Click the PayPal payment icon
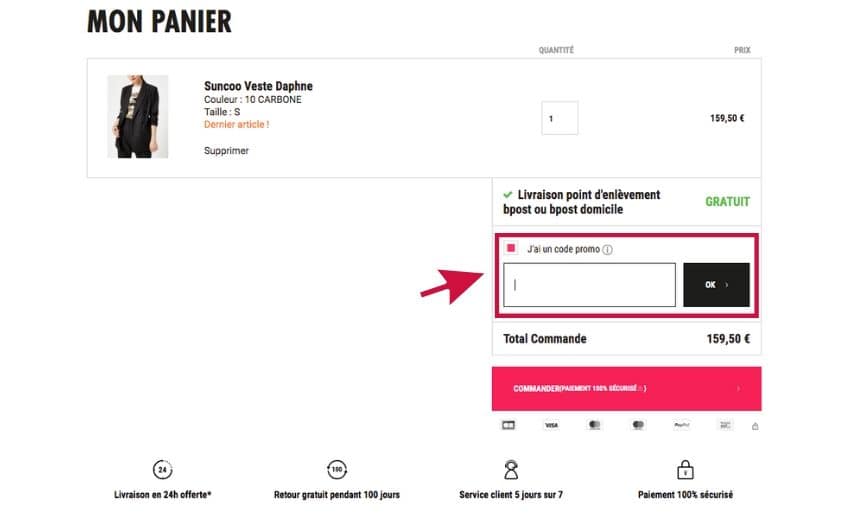 pos(681,425)
